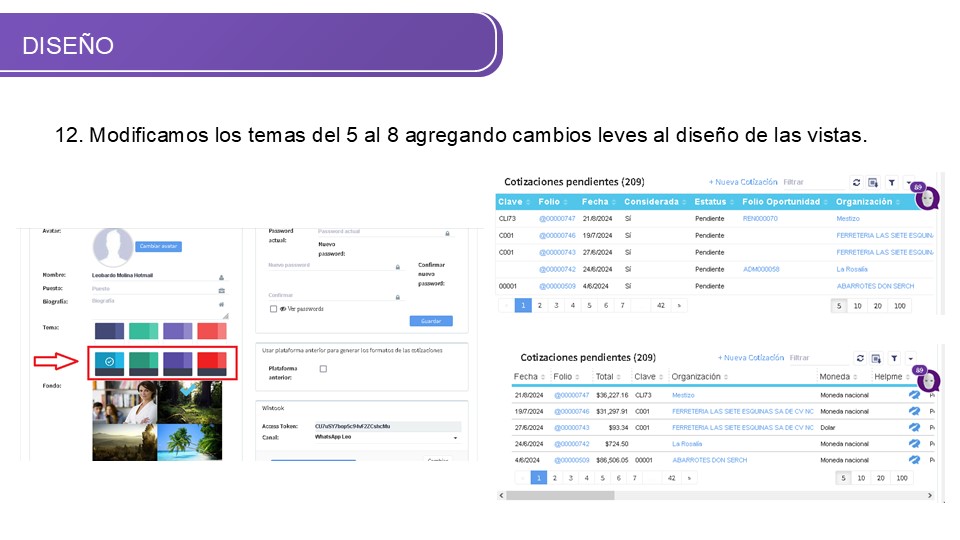Click Helpme icon for ABARROTES DON SERCH row

tap(914, 459)
